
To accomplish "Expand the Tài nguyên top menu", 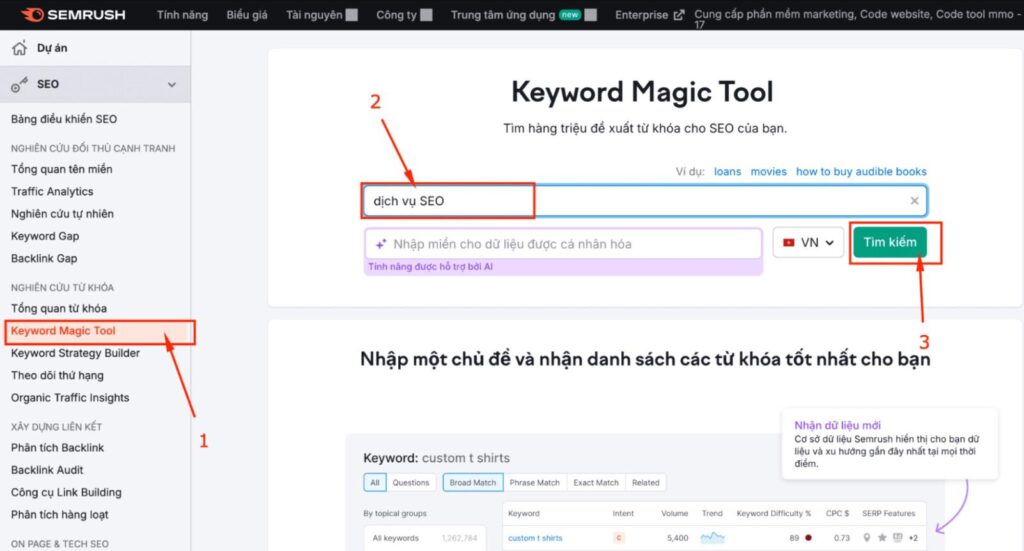I will [x=351, y=15].
